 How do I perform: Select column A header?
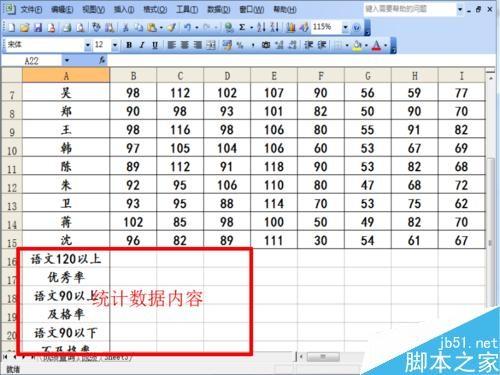point(66,76)
